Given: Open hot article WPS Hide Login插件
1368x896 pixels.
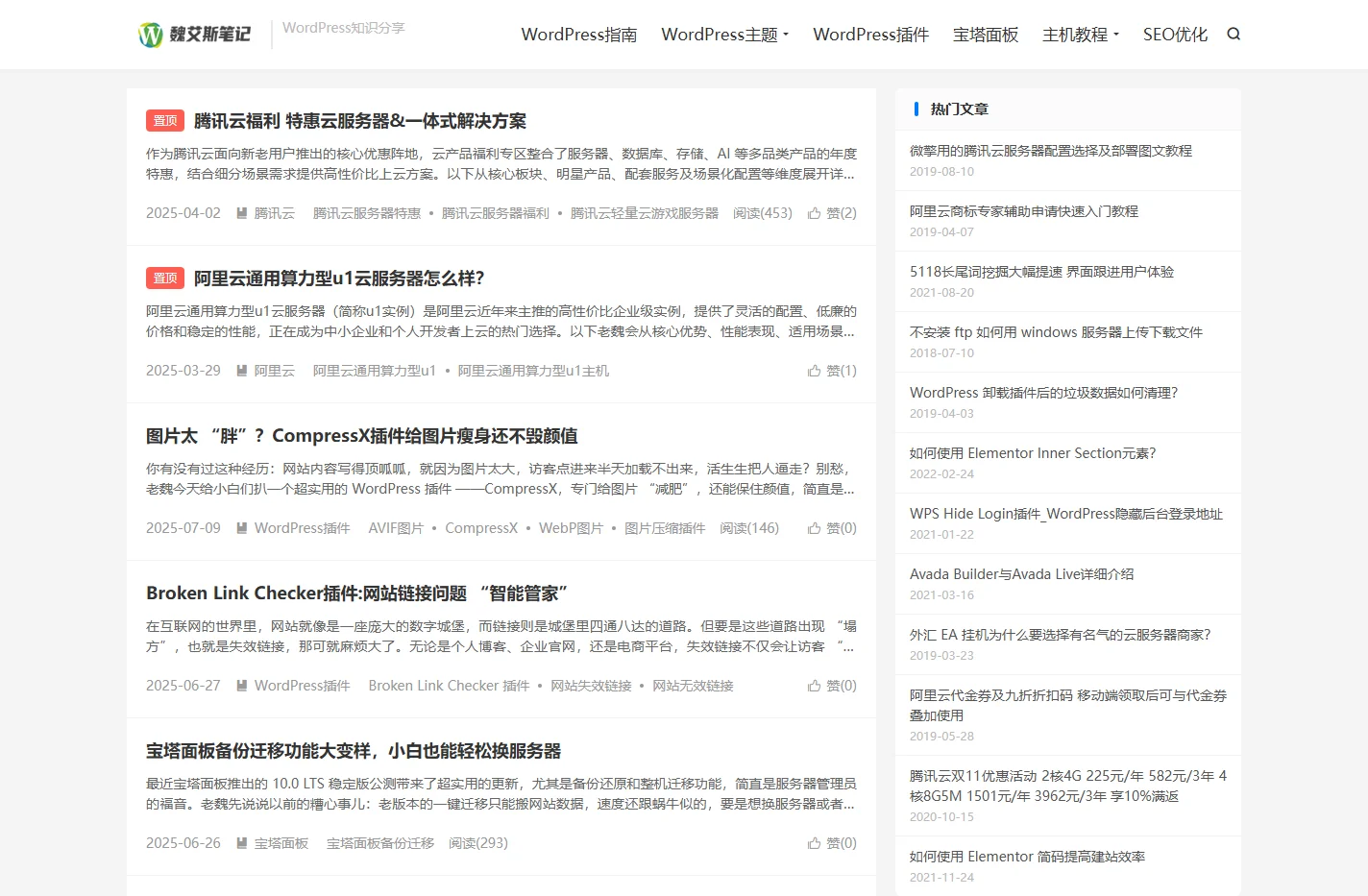Looking at the screenshot, I should pos(1066,514).
